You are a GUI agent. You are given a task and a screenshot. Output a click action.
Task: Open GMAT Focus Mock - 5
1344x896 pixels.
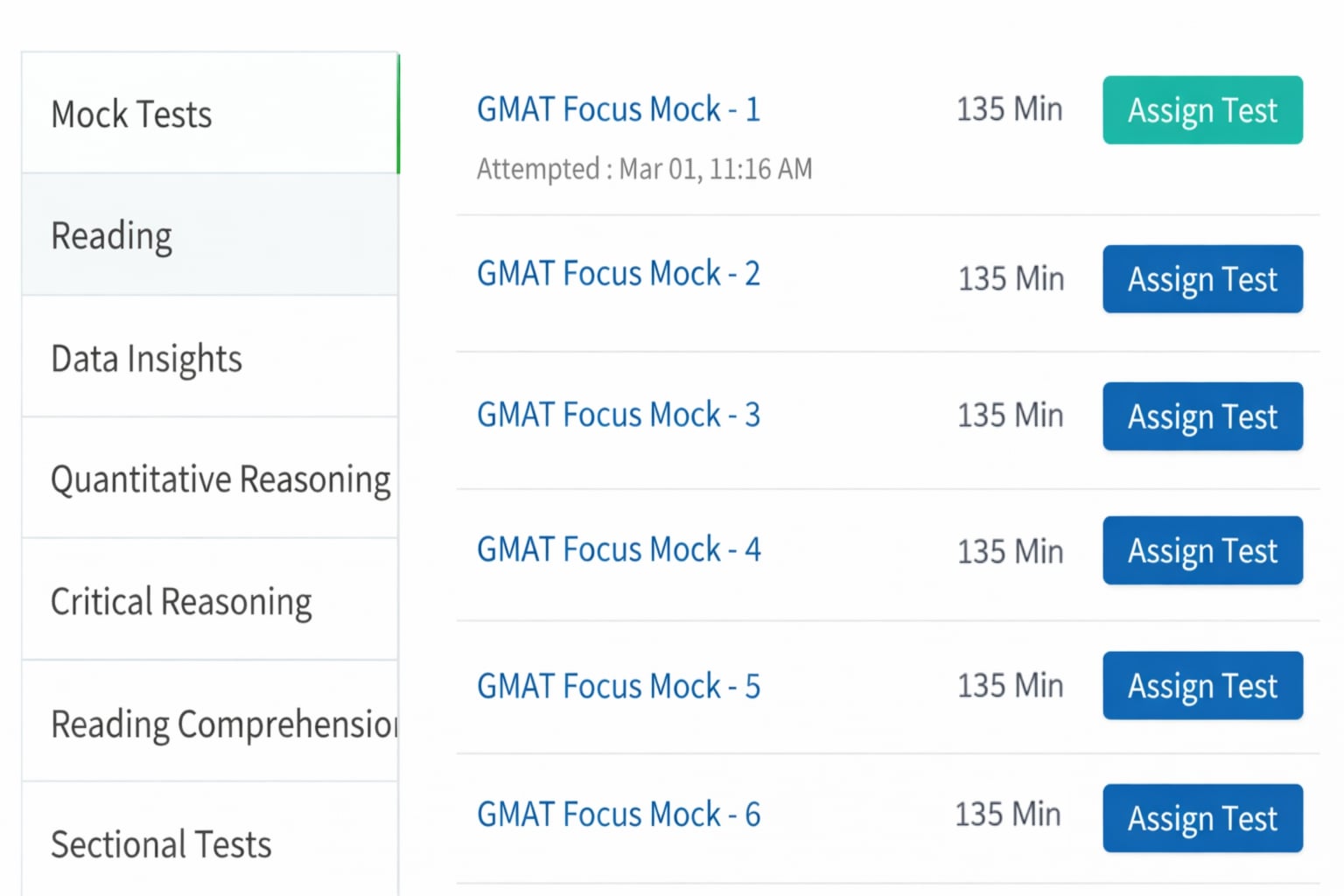click(x=619, y=686)
